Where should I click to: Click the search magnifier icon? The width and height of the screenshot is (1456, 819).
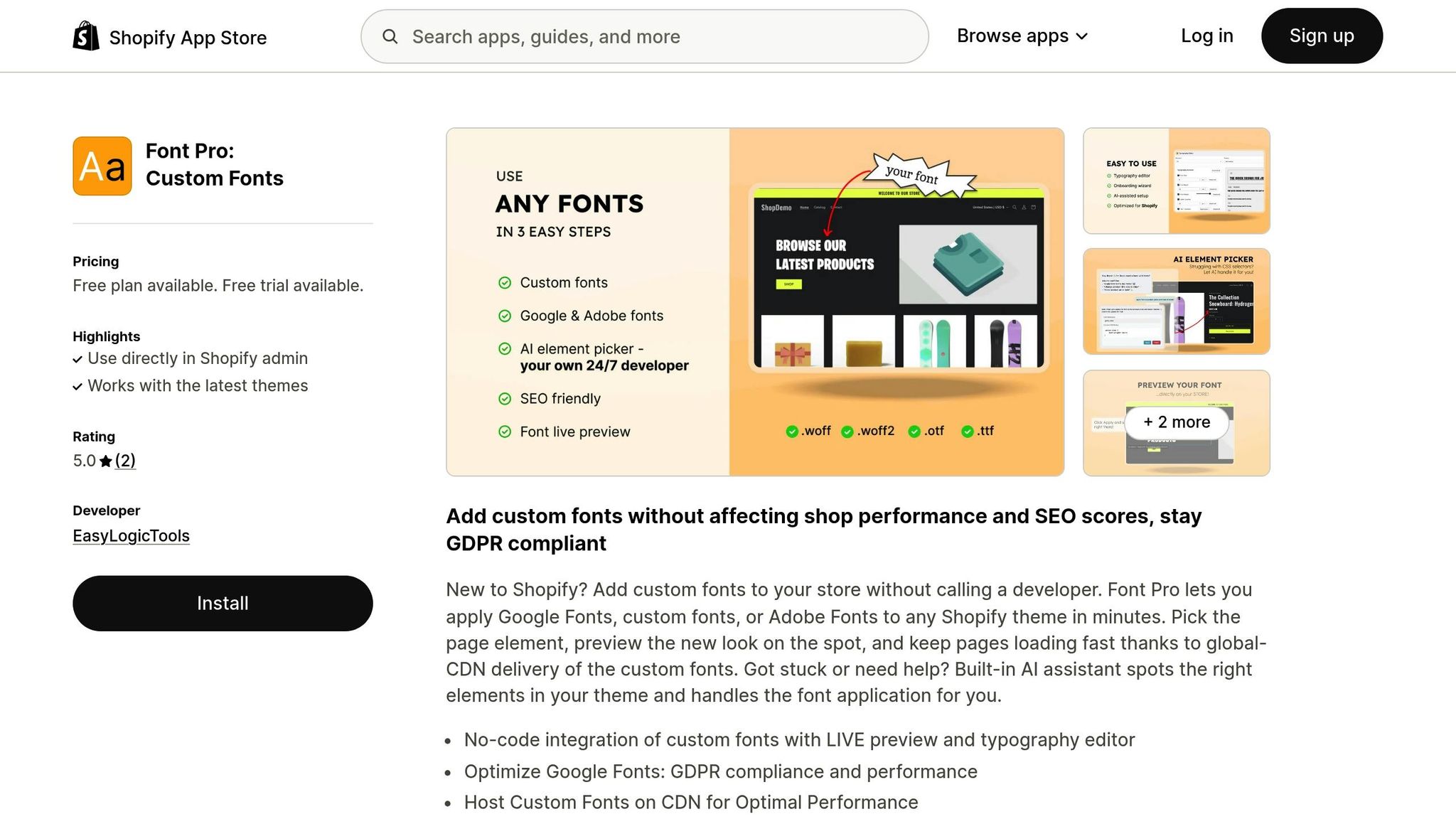tap(390, 36)
